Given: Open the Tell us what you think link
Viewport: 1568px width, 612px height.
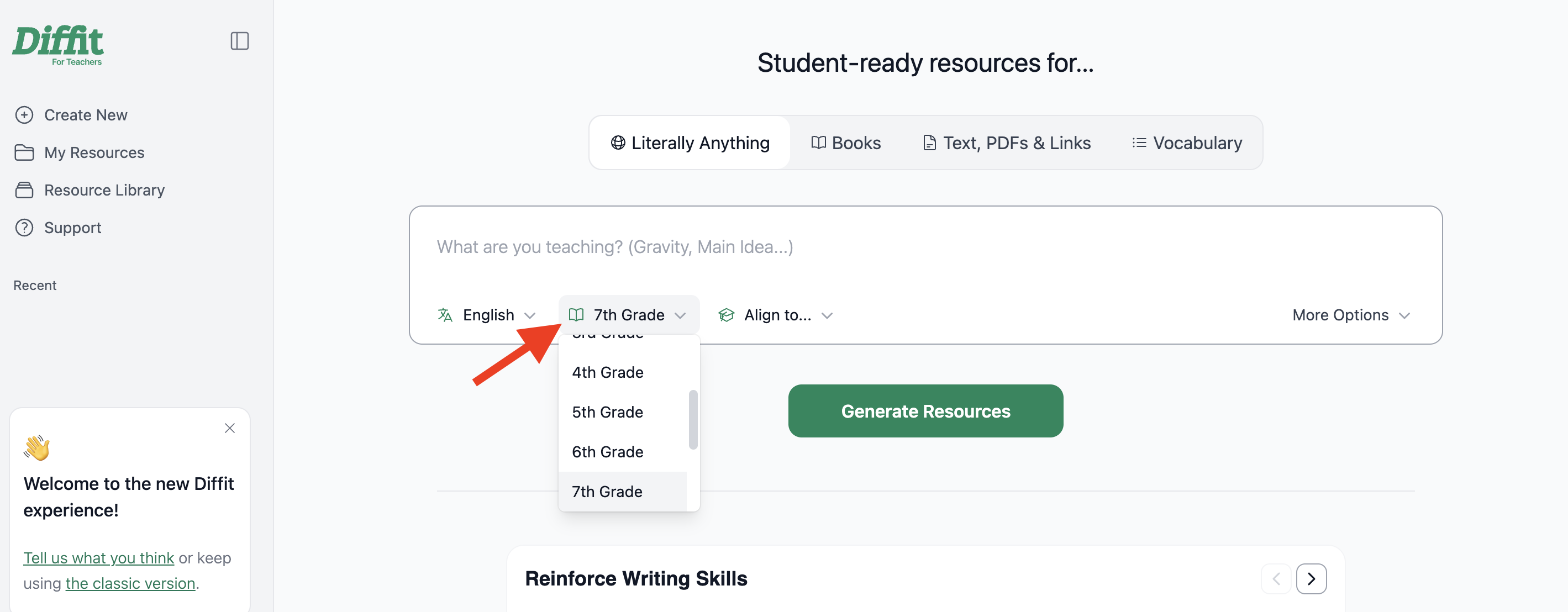Looking at the screenshot, I should click(x=98, y=558).
